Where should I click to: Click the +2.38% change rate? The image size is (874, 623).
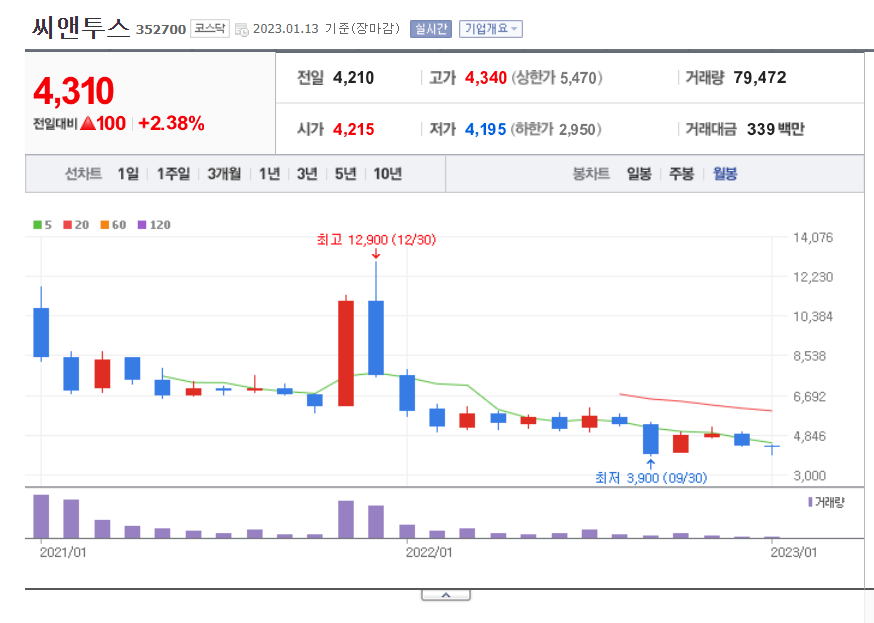pos(171,123)
